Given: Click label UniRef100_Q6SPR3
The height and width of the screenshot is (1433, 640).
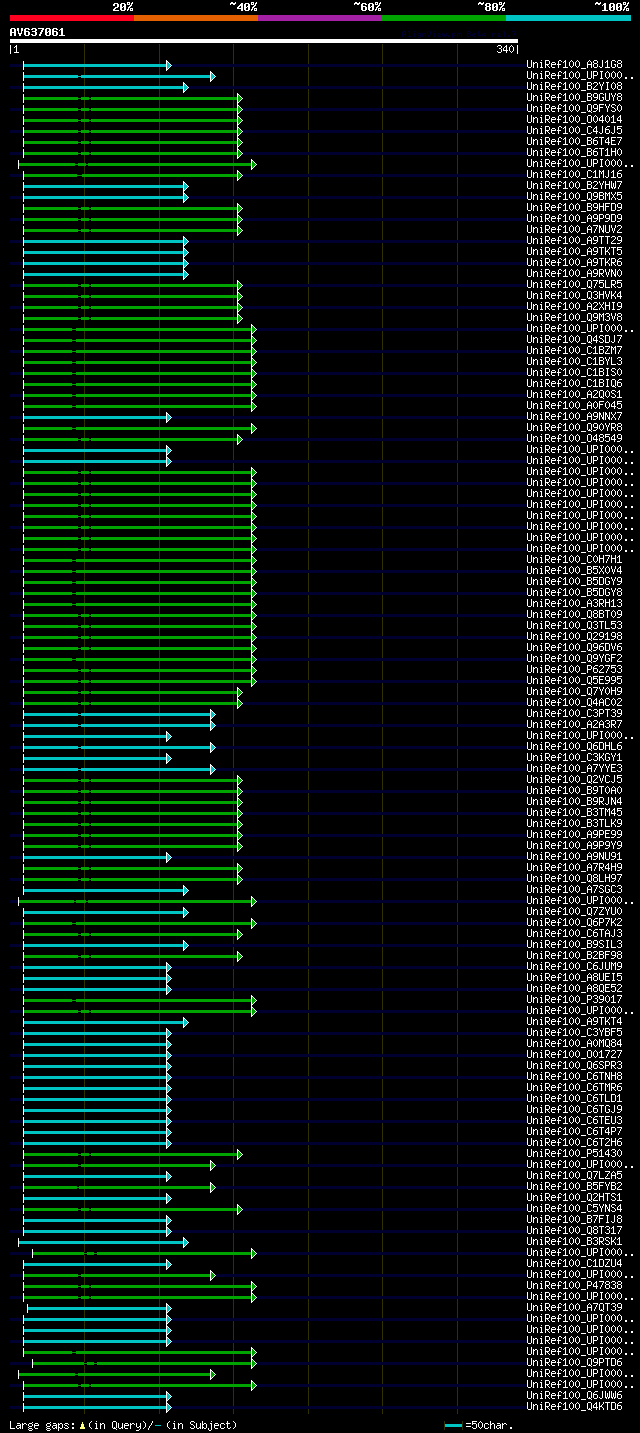Looking at the screenshot, I should tap(574, 1066).
